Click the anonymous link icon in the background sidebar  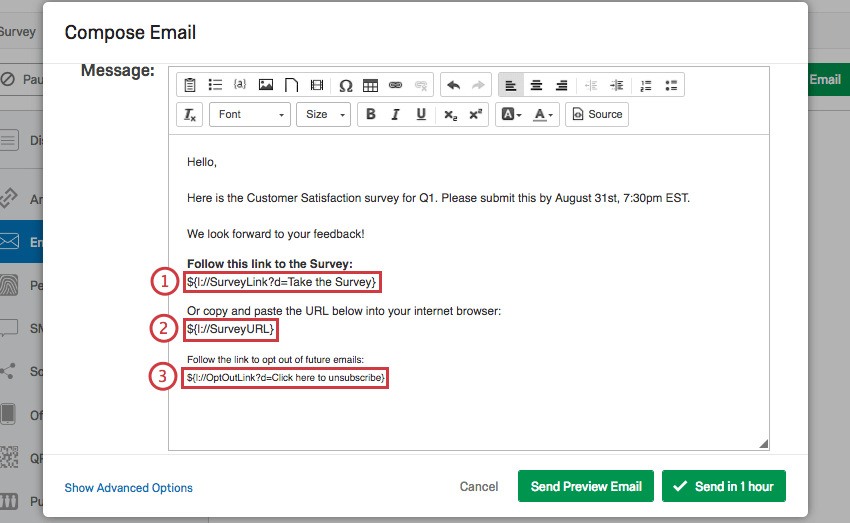[9, 198]
